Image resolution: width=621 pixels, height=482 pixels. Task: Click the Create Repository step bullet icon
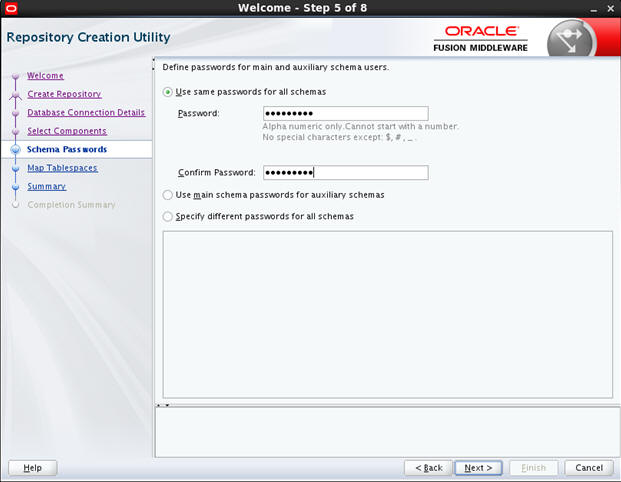coord(15,95)
